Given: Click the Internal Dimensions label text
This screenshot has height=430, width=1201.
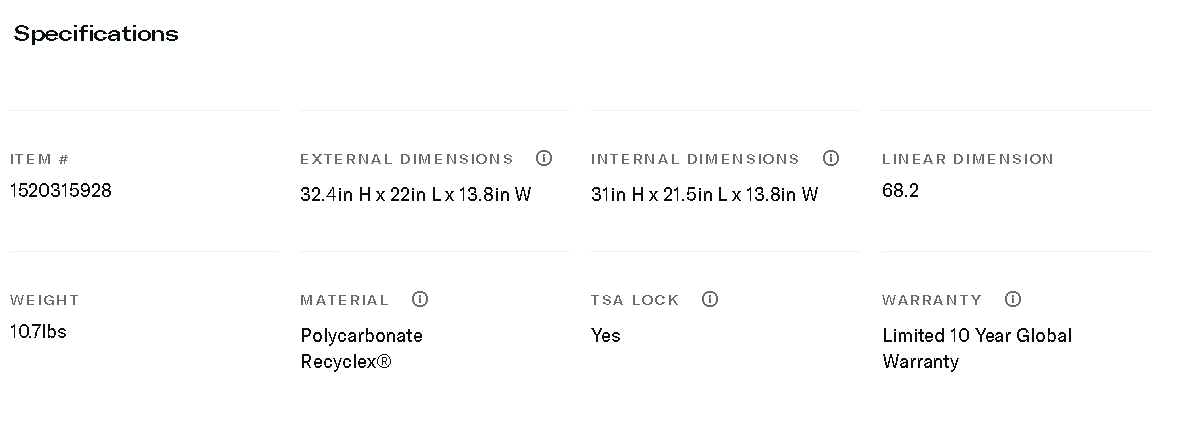Looking at the screenshot, I should pyautogui.click(x=695, y=159).
